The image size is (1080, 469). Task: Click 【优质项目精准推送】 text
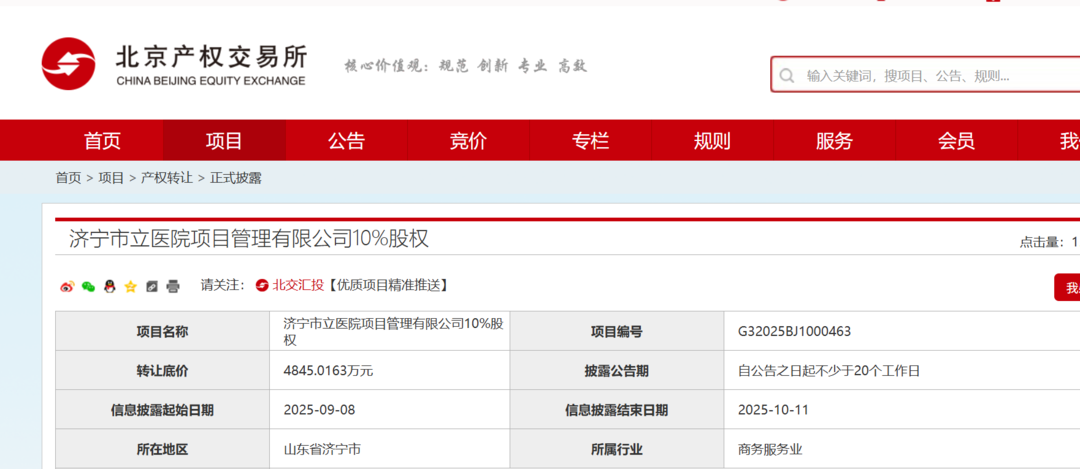[x=386, y=285]
